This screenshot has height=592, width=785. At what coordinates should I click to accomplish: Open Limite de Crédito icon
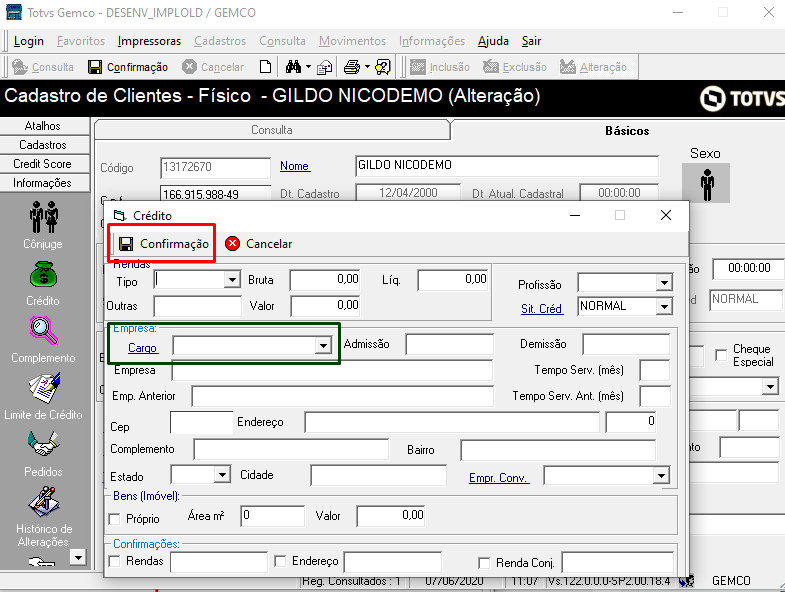click(x=44, y=388)
